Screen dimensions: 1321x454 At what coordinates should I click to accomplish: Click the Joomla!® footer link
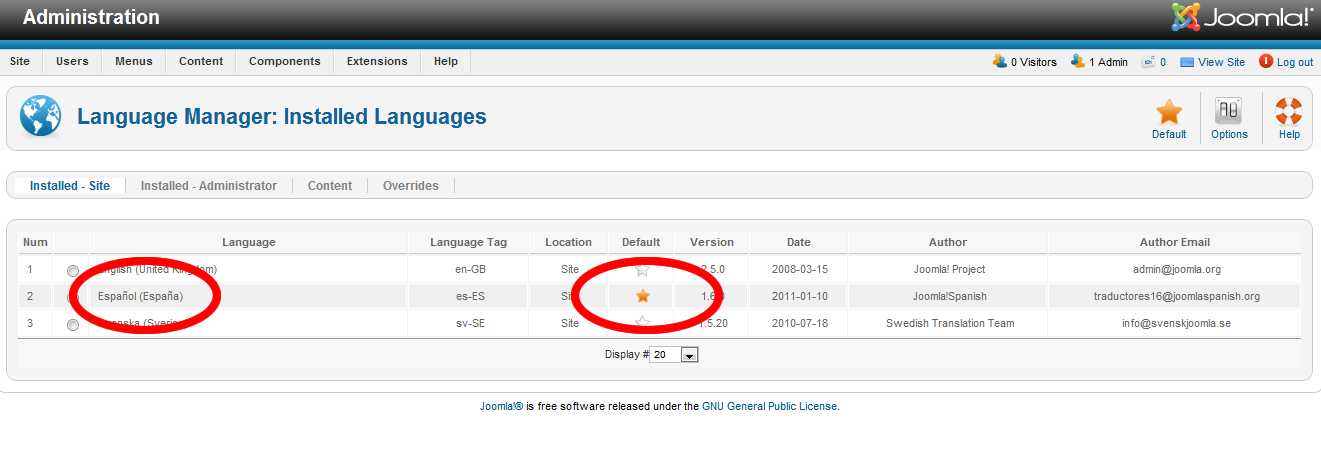[502, 407]
